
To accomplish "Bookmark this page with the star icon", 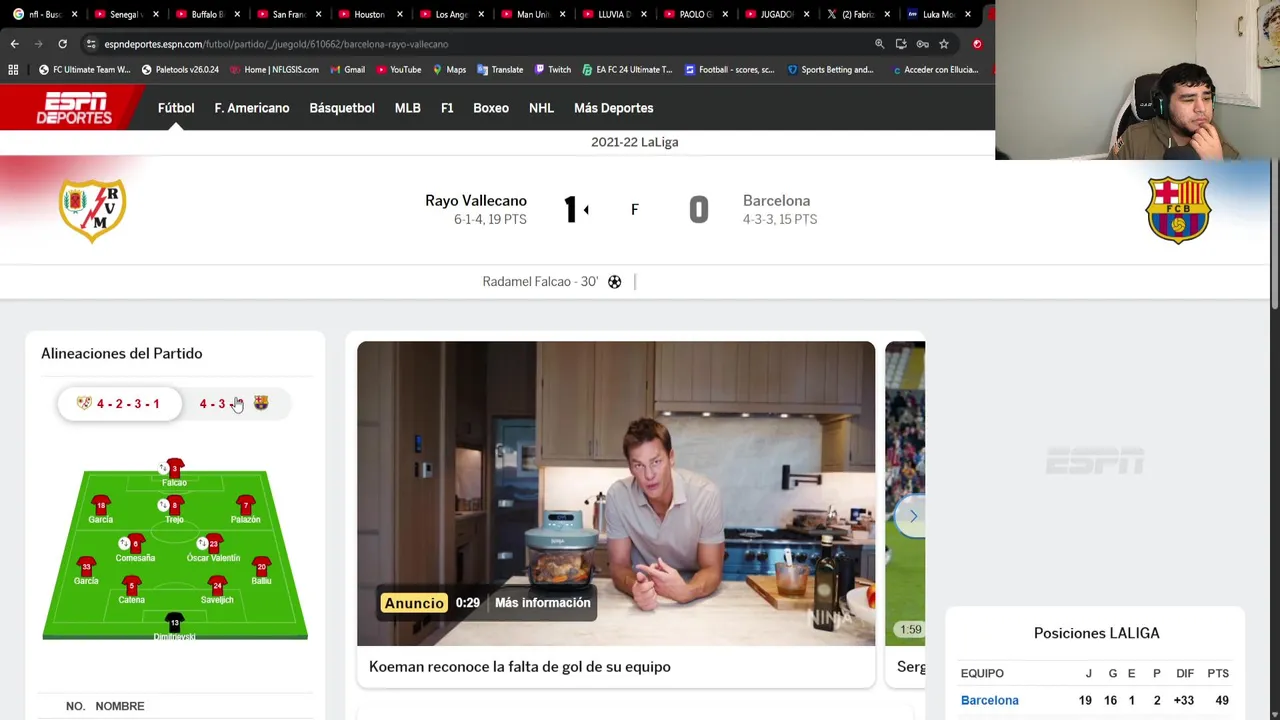I will (x=943, y=44).
